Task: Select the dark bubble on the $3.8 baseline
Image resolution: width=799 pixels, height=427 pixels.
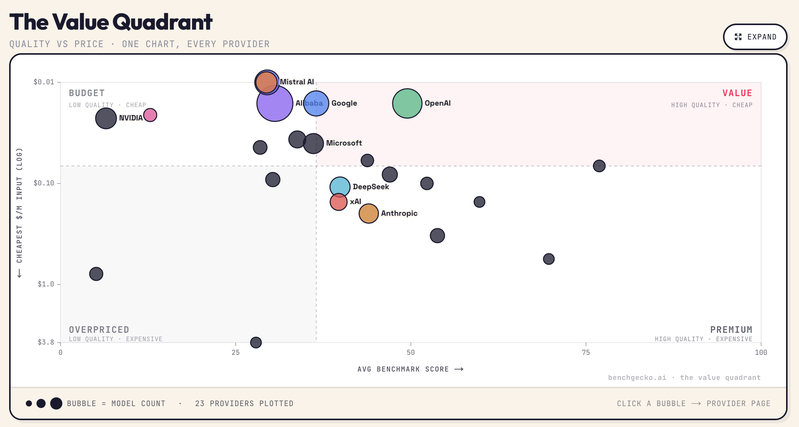Action: 256,342
